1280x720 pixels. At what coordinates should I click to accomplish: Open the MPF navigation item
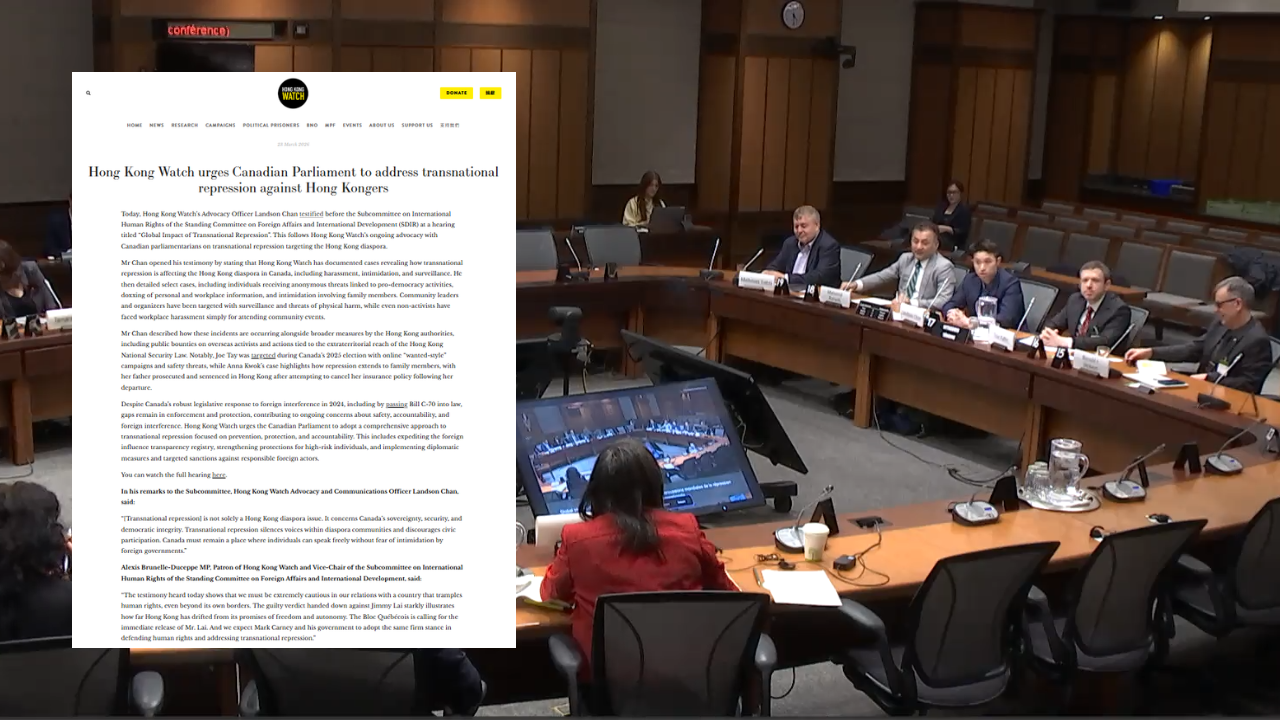coord(330,126)
